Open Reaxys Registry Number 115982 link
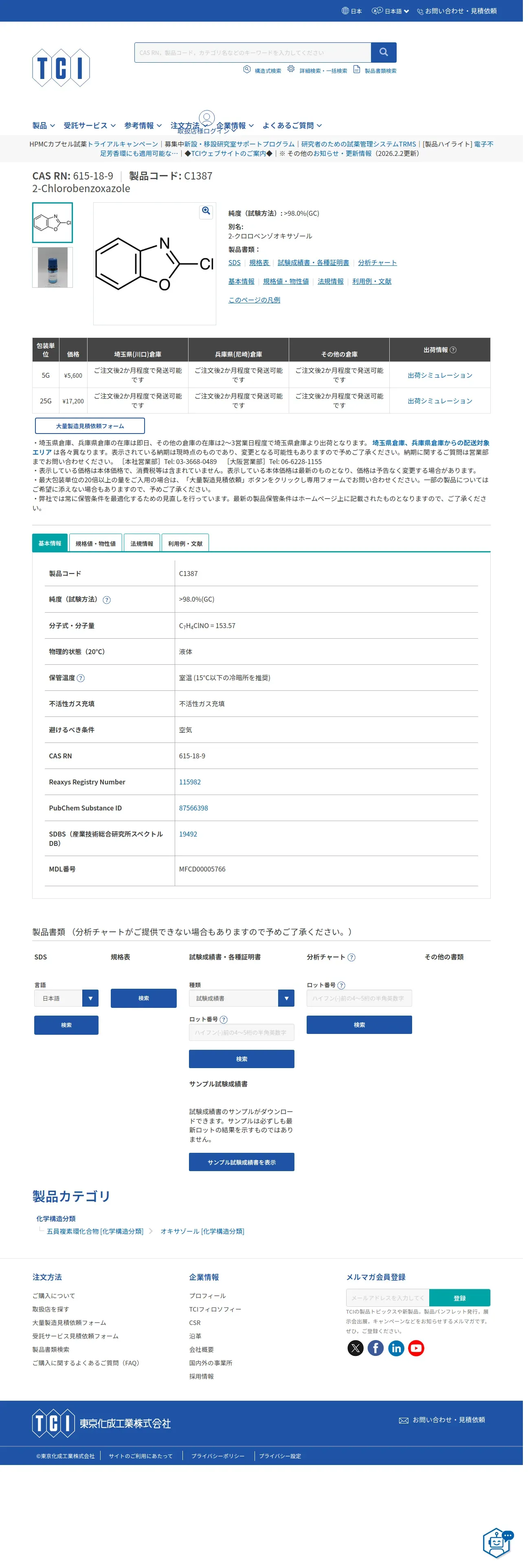 pos(190,782)
